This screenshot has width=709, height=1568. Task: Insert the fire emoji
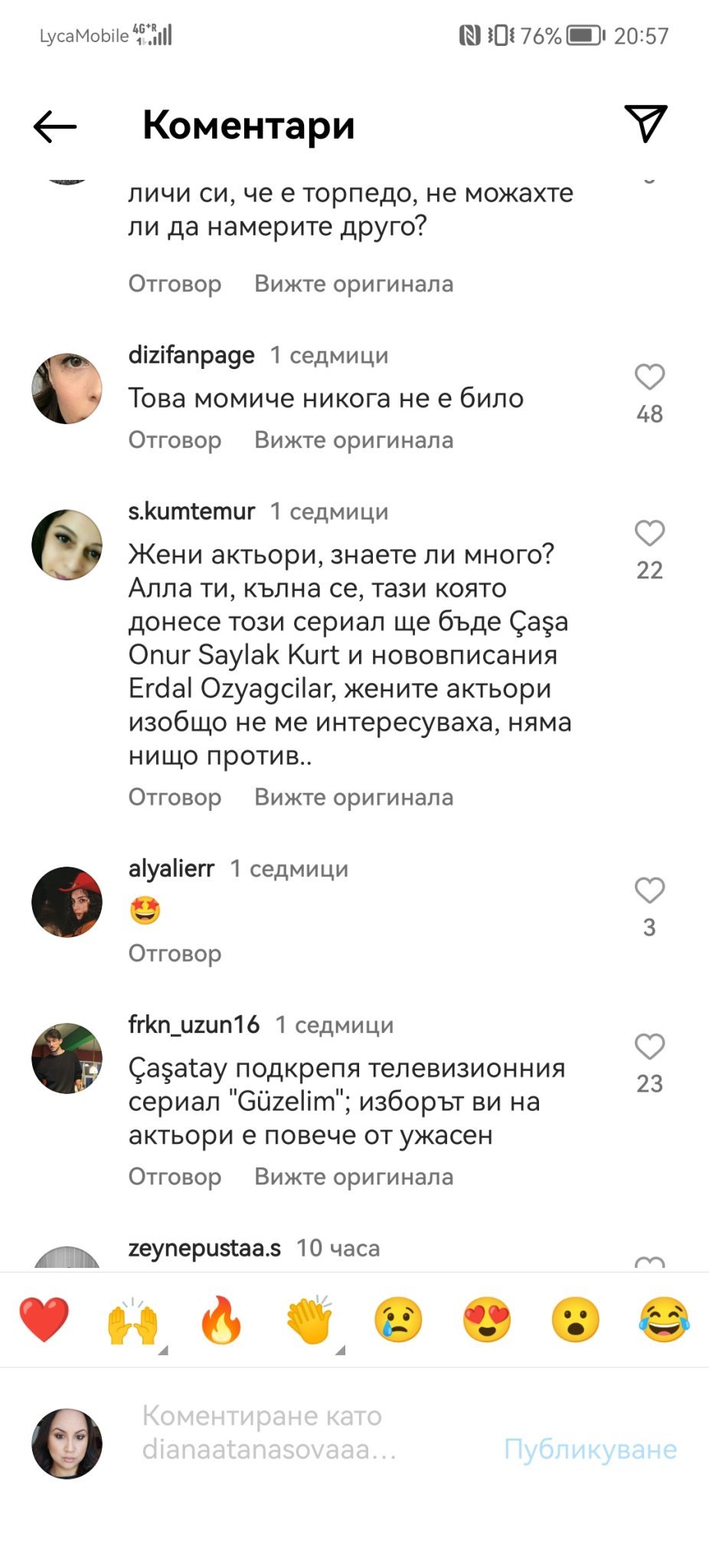[221, 1319]
